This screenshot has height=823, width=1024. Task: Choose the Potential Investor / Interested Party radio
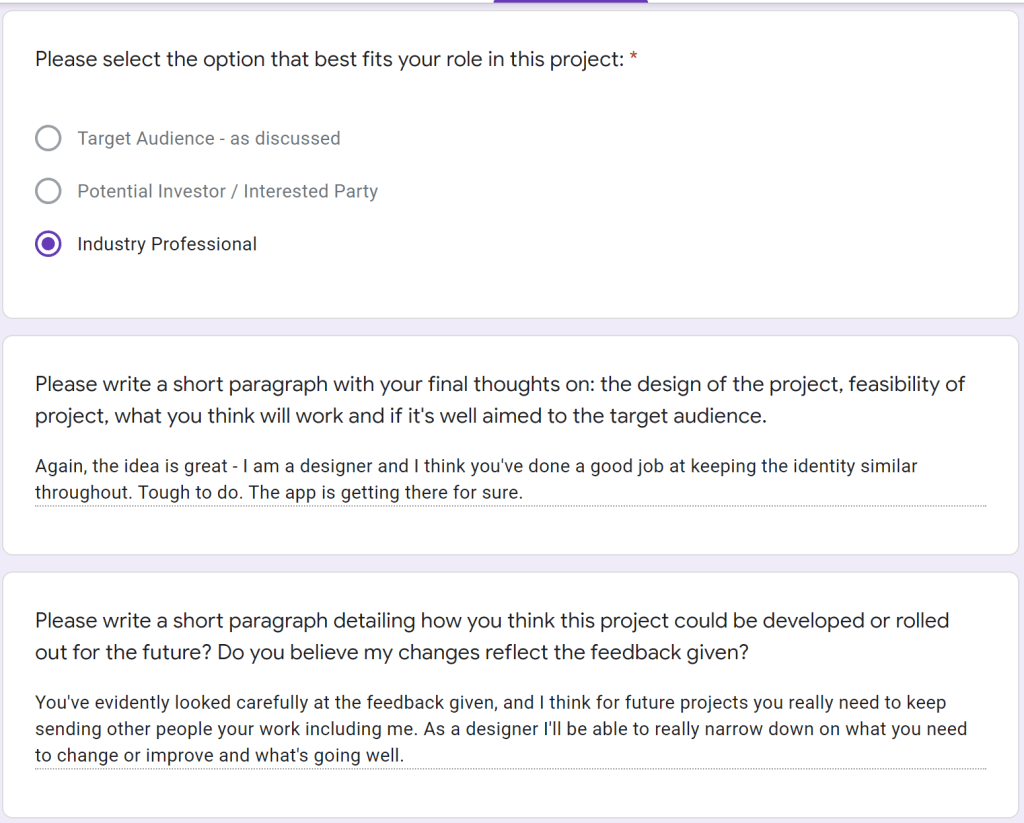(48, 191)
